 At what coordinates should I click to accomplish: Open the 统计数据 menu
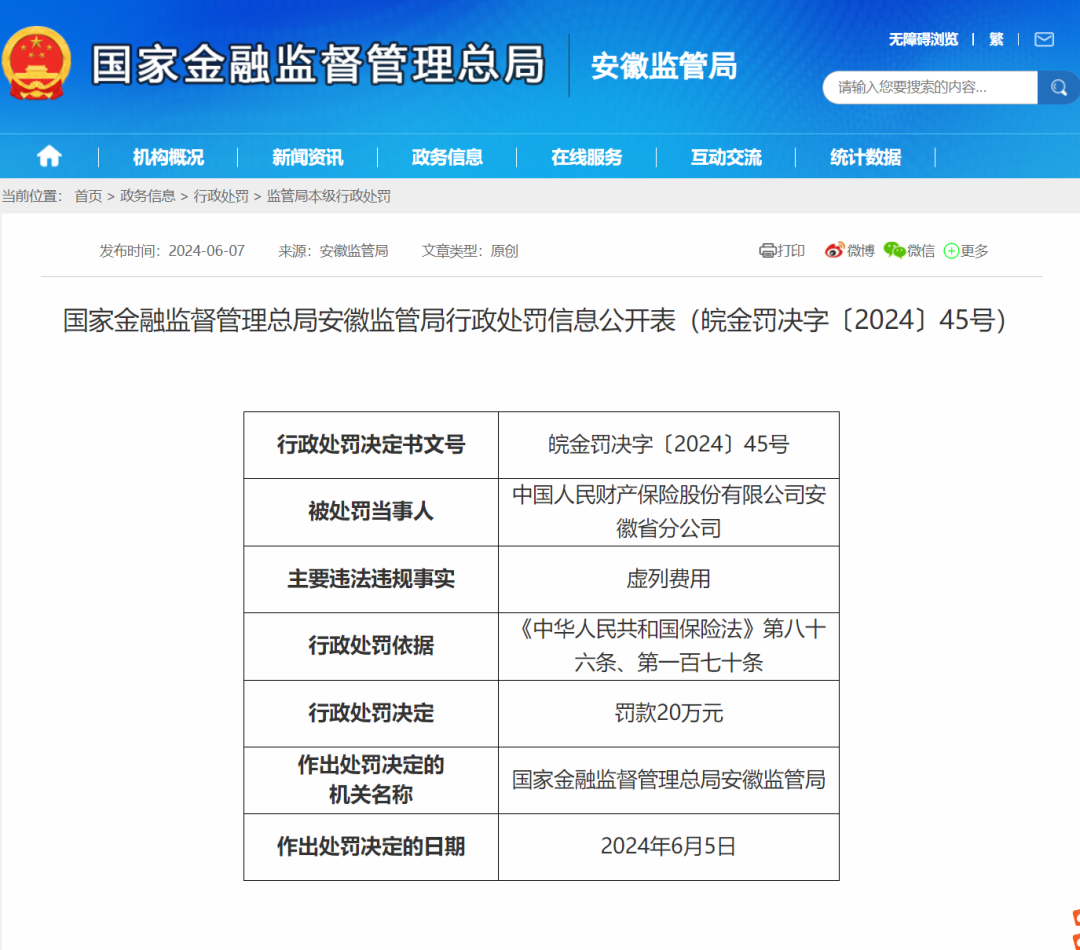click(865, 158)
